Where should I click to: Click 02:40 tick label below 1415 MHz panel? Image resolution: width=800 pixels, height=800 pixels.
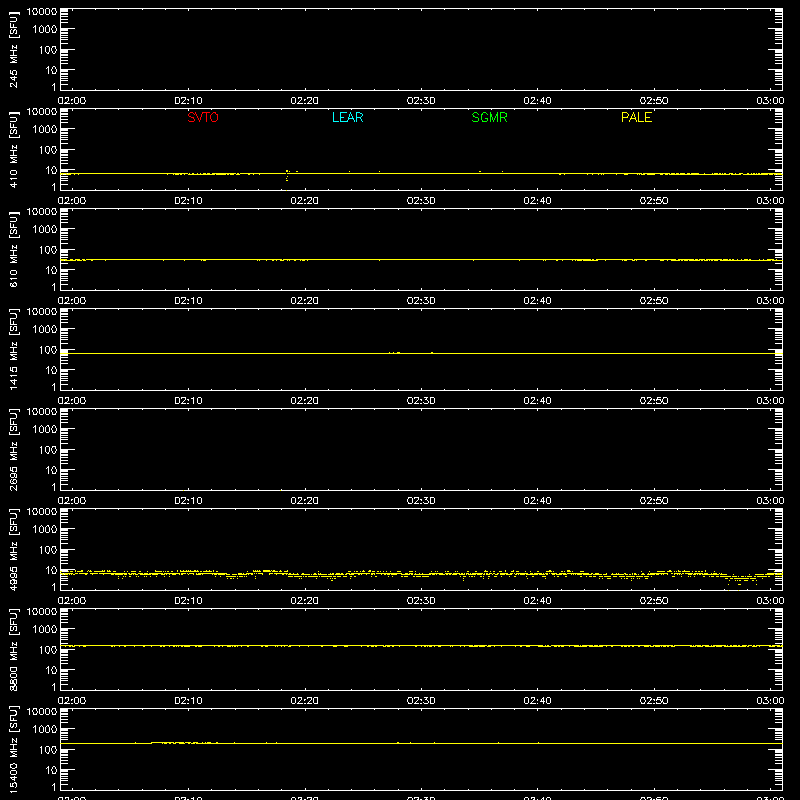(x=537, y=401)
